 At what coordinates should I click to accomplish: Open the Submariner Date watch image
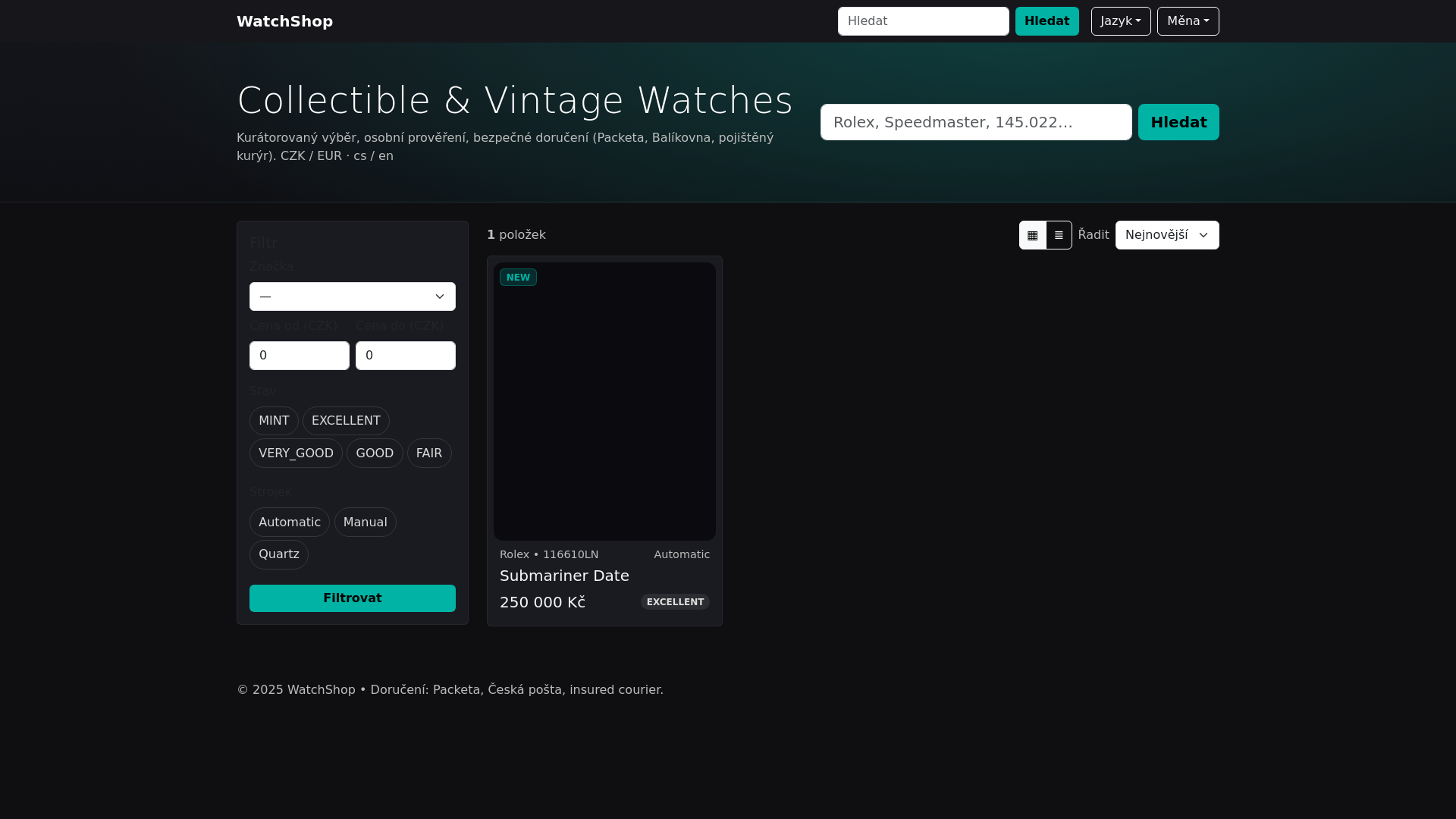pyautogui.click(x=604, y=401)
